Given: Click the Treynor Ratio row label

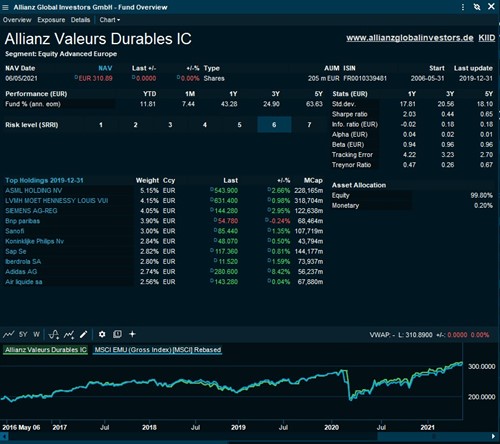Looking at the screenshot, I should point(351,165).
